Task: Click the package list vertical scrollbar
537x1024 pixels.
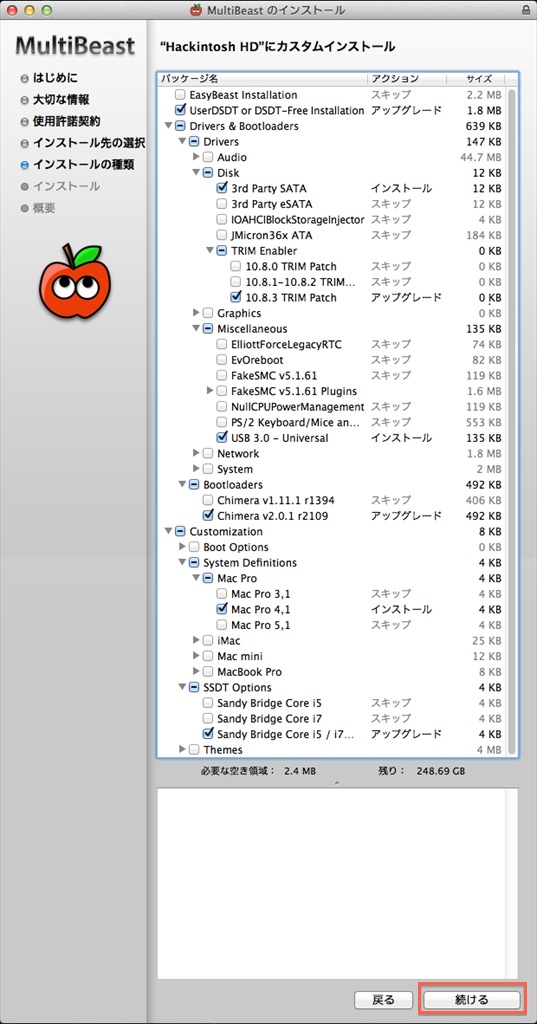Action: 512,421
